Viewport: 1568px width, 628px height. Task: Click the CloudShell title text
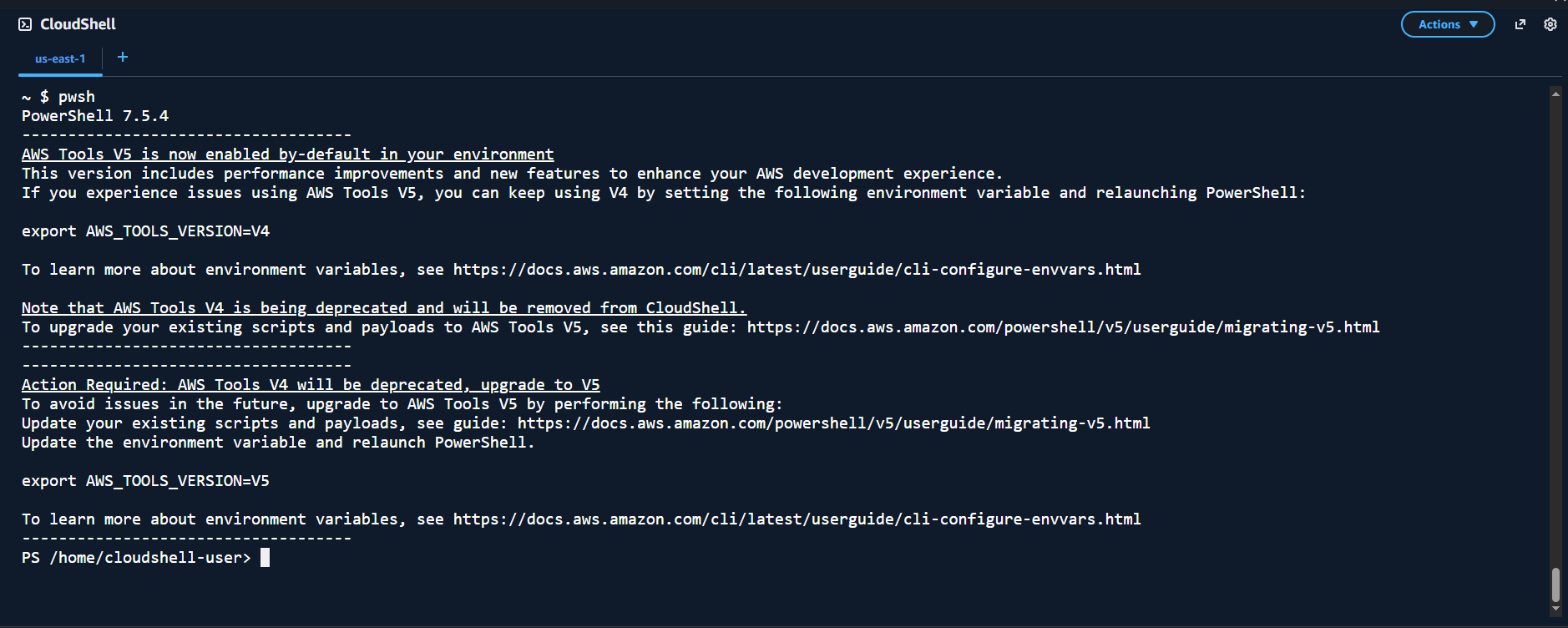(x=78, y=24)
